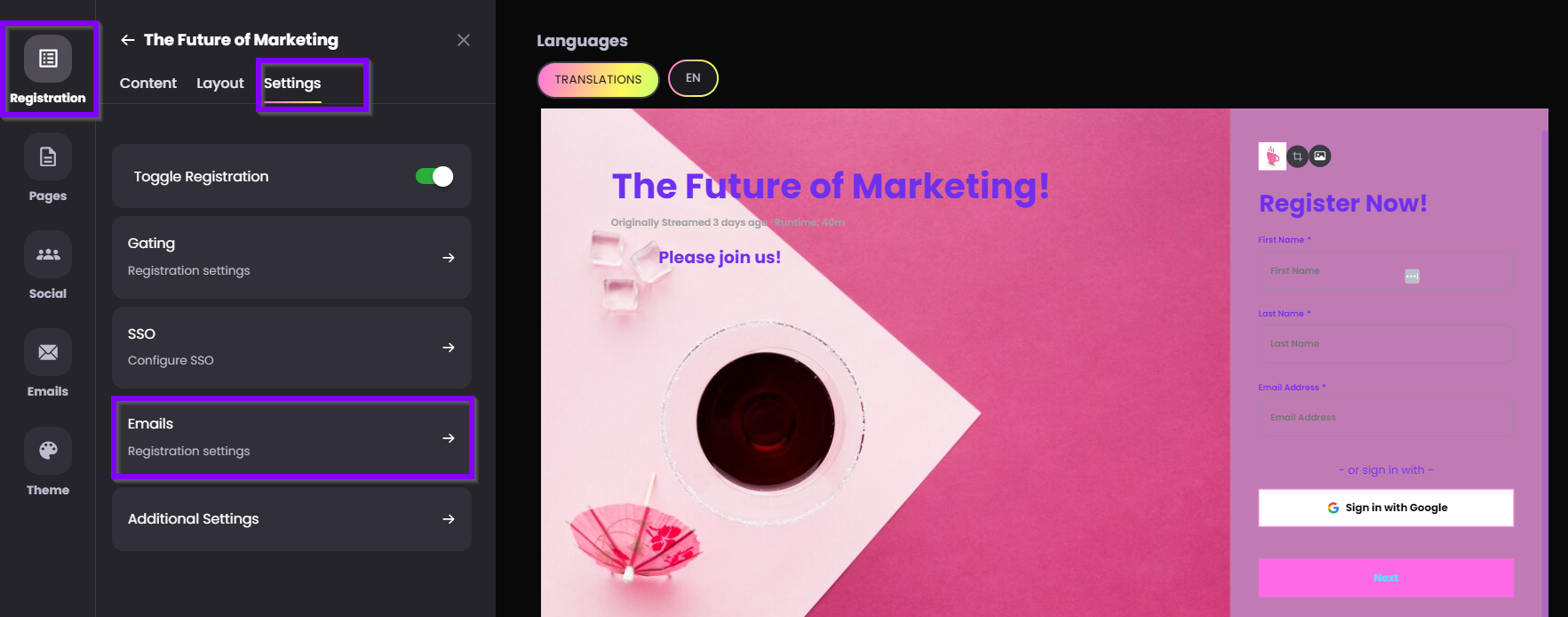Expand Emails registration settings
1568x617 pixels.
pyautogui.click(x=291, y=437)
